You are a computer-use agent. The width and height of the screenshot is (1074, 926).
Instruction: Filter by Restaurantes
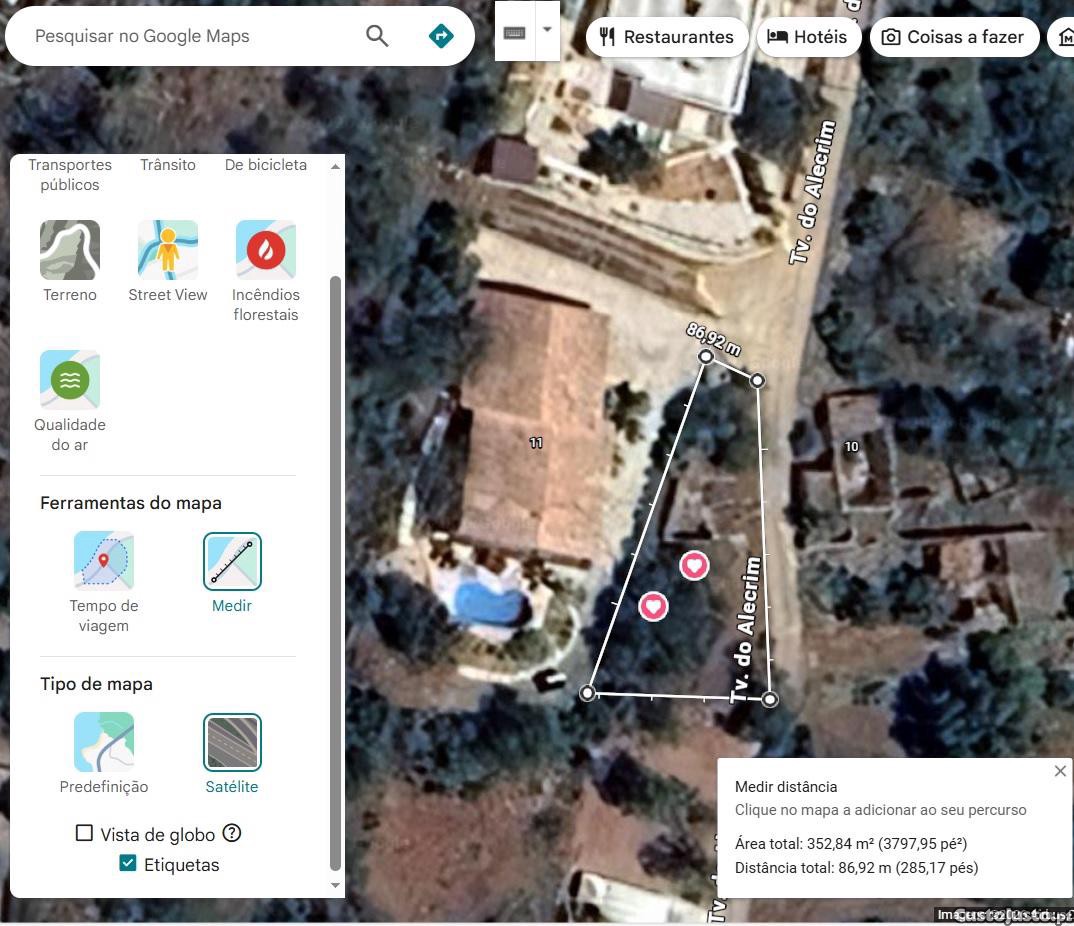pos(667,37)
